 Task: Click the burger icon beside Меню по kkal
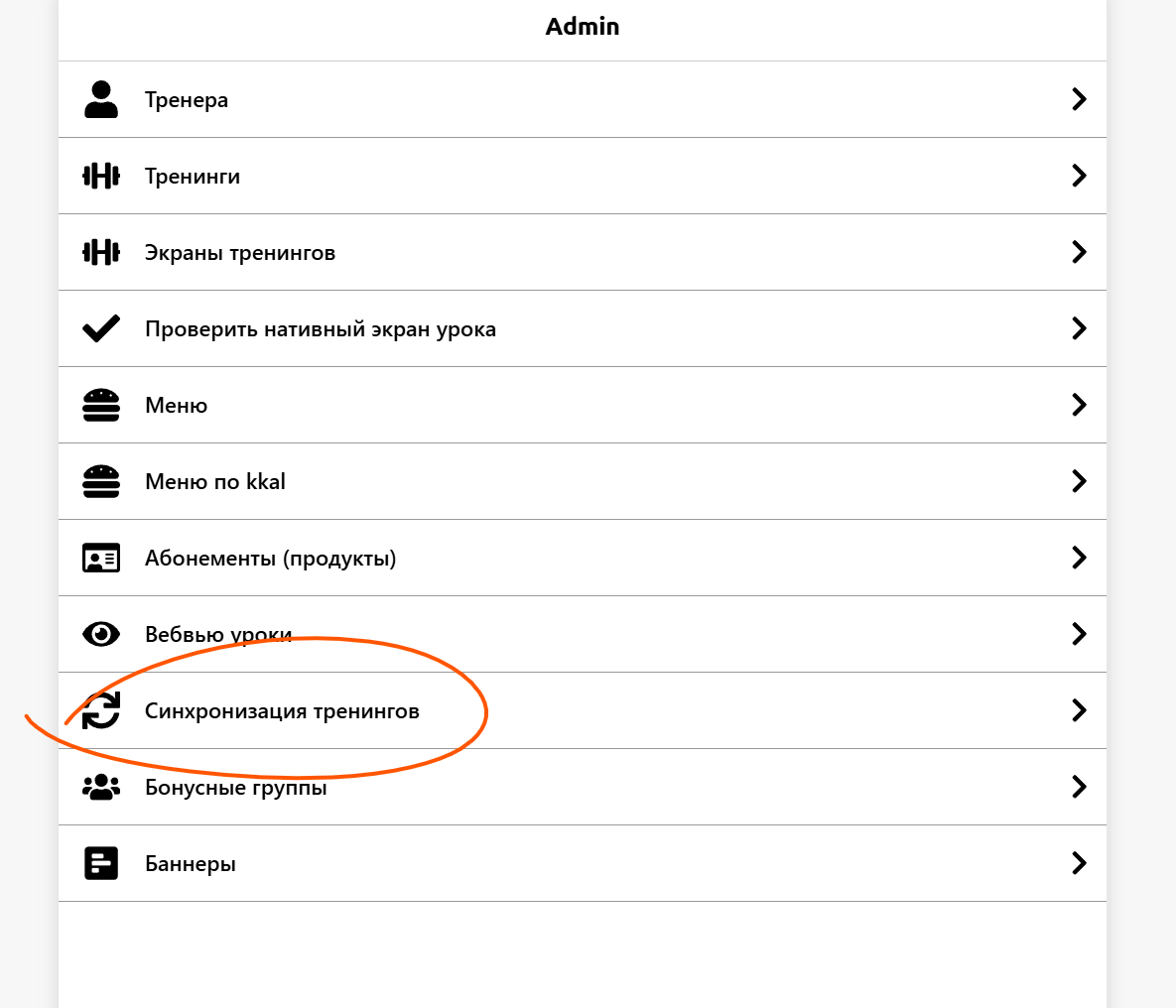(101, 482)
